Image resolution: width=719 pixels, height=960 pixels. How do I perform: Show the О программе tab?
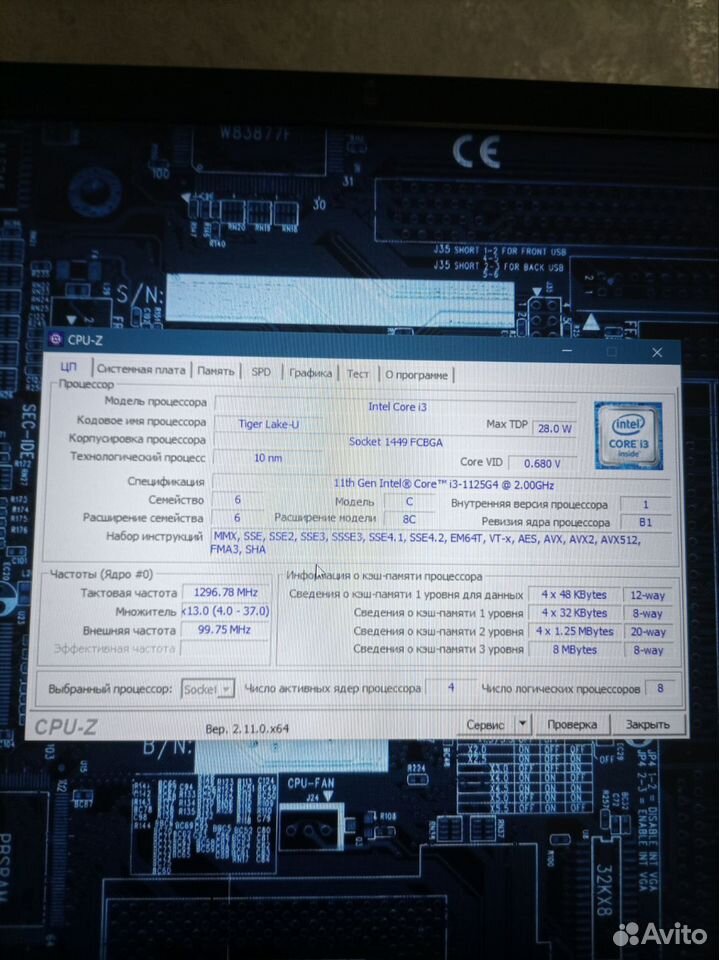click(416, 375)
